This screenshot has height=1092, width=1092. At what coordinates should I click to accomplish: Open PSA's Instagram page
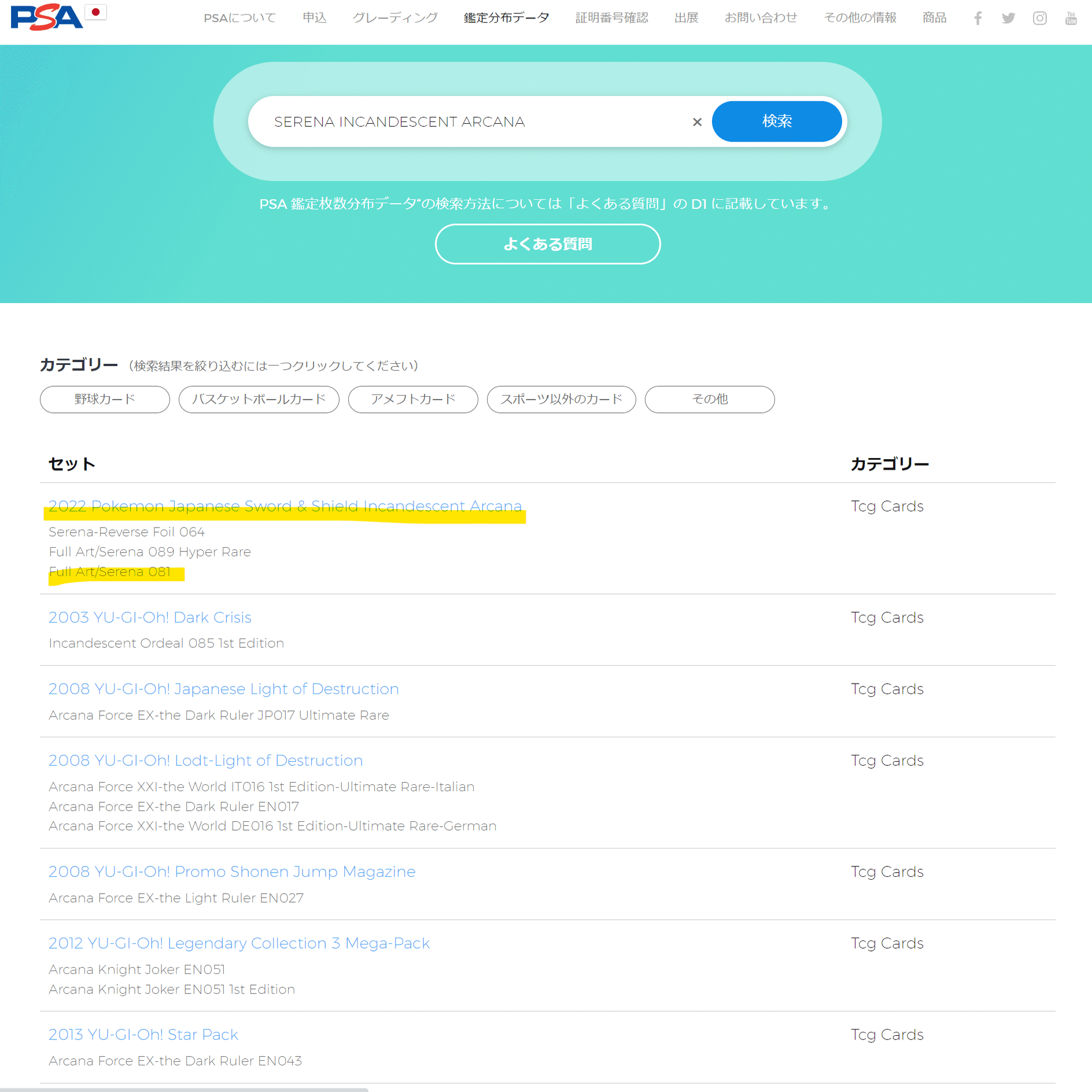pos(1040,18)
